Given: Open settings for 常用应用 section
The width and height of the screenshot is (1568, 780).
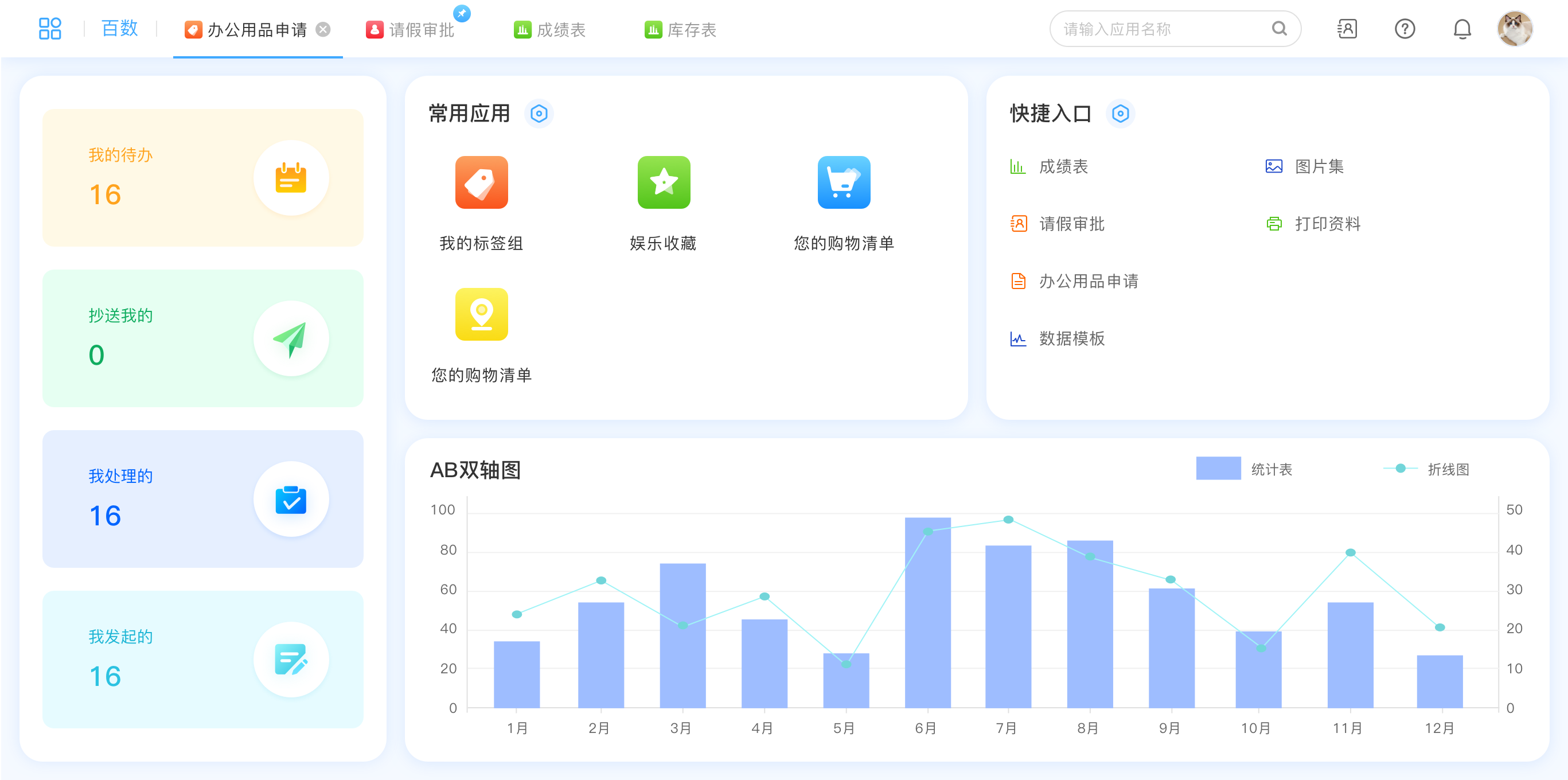Looking at the screenshot, I should (539, 114).
